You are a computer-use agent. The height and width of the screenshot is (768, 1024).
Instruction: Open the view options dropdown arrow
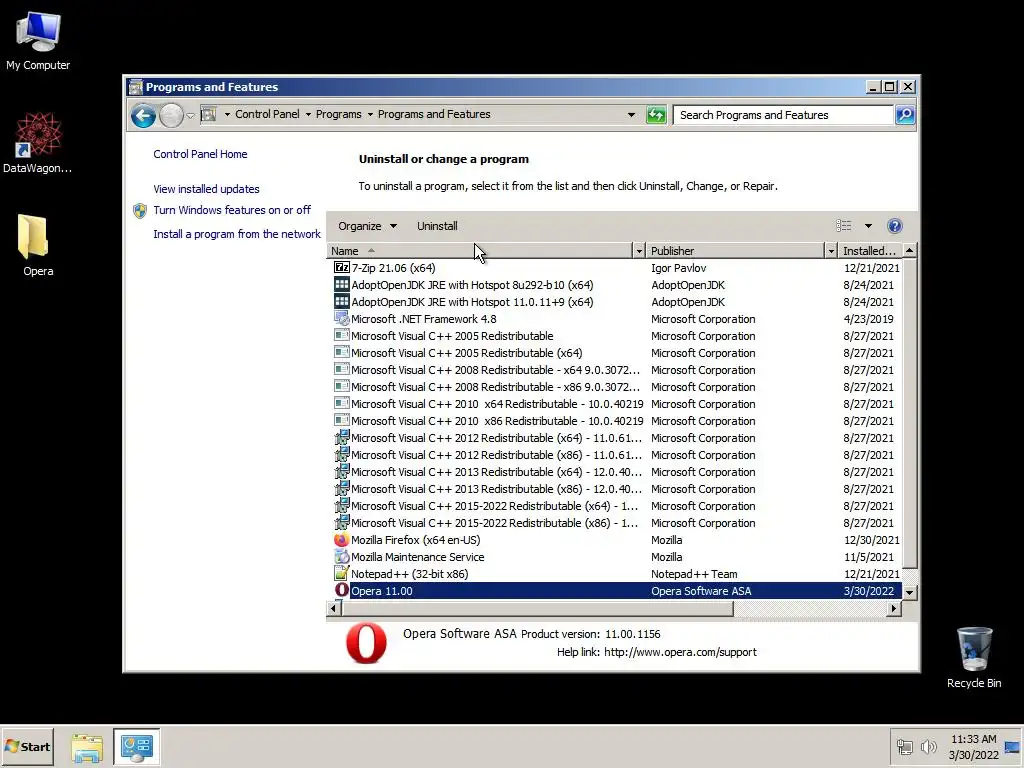click(x=868, y=226)
